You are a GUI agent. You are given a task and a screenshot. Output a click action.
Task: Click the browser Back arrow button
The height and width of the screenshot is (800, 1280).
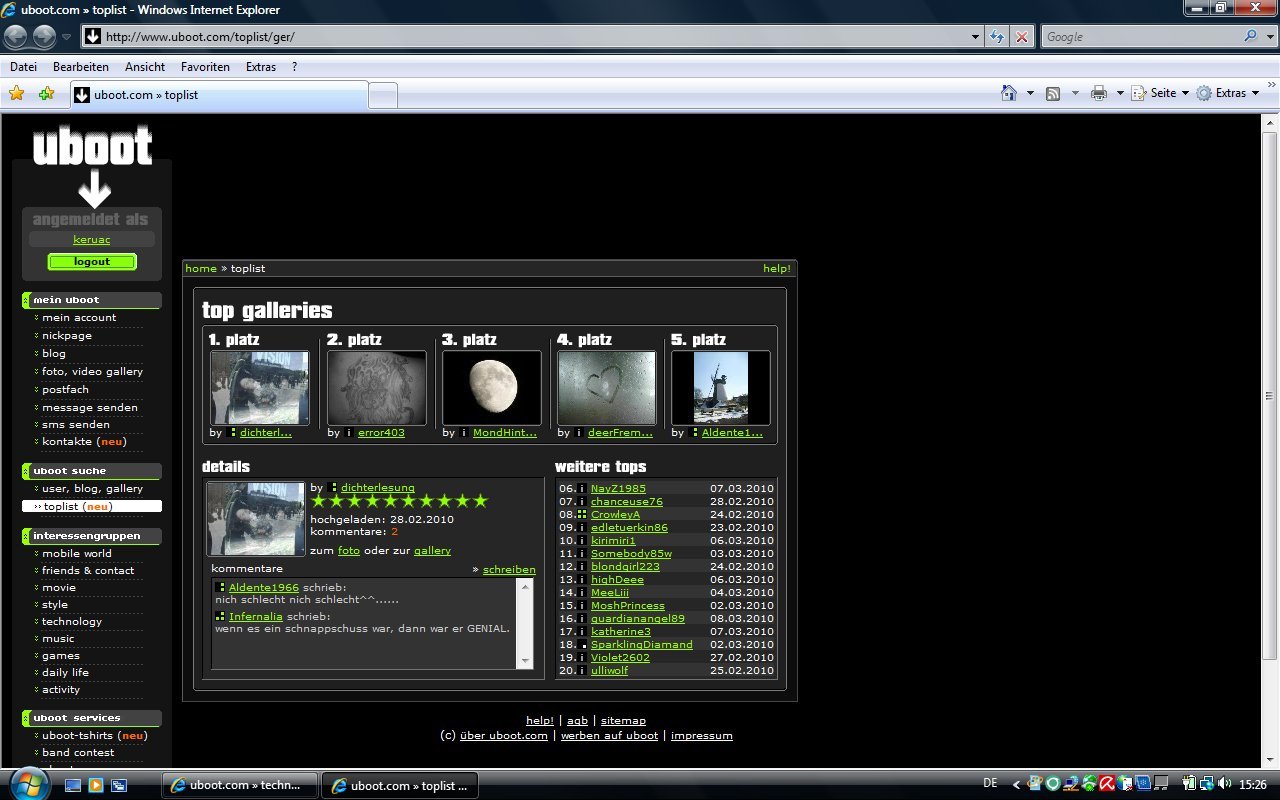coord(16,37)
